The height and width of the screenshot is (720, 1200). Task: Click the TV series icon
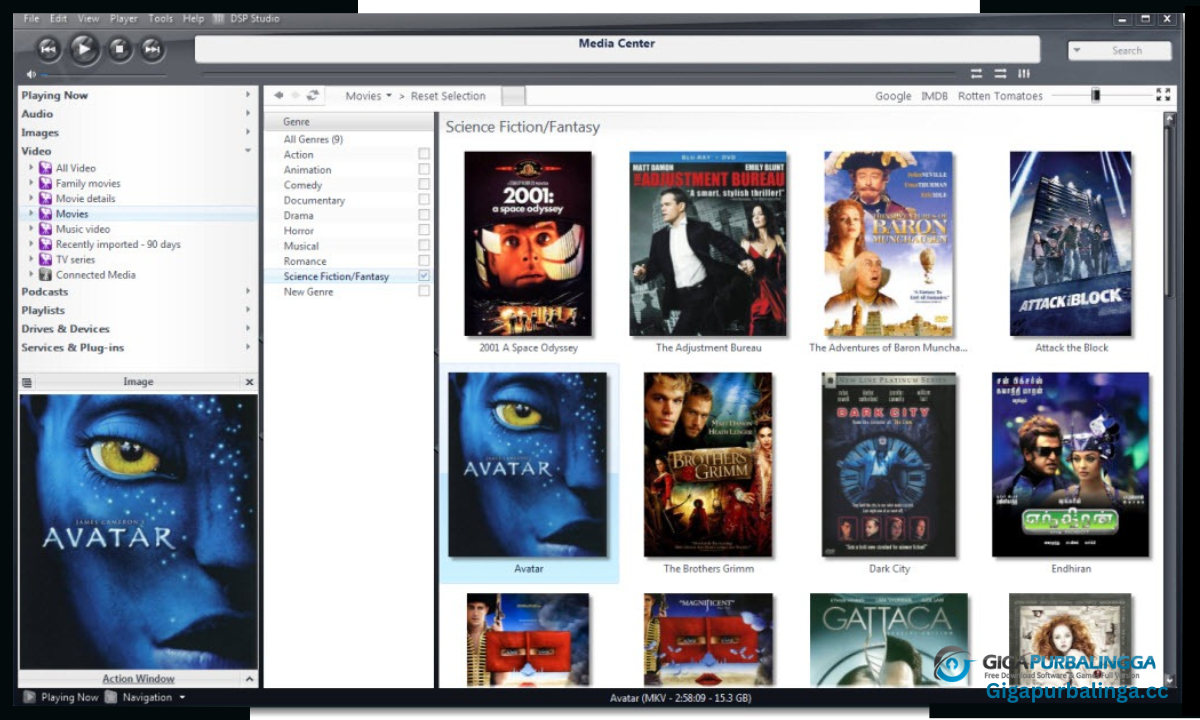click(x=45, y=259)
